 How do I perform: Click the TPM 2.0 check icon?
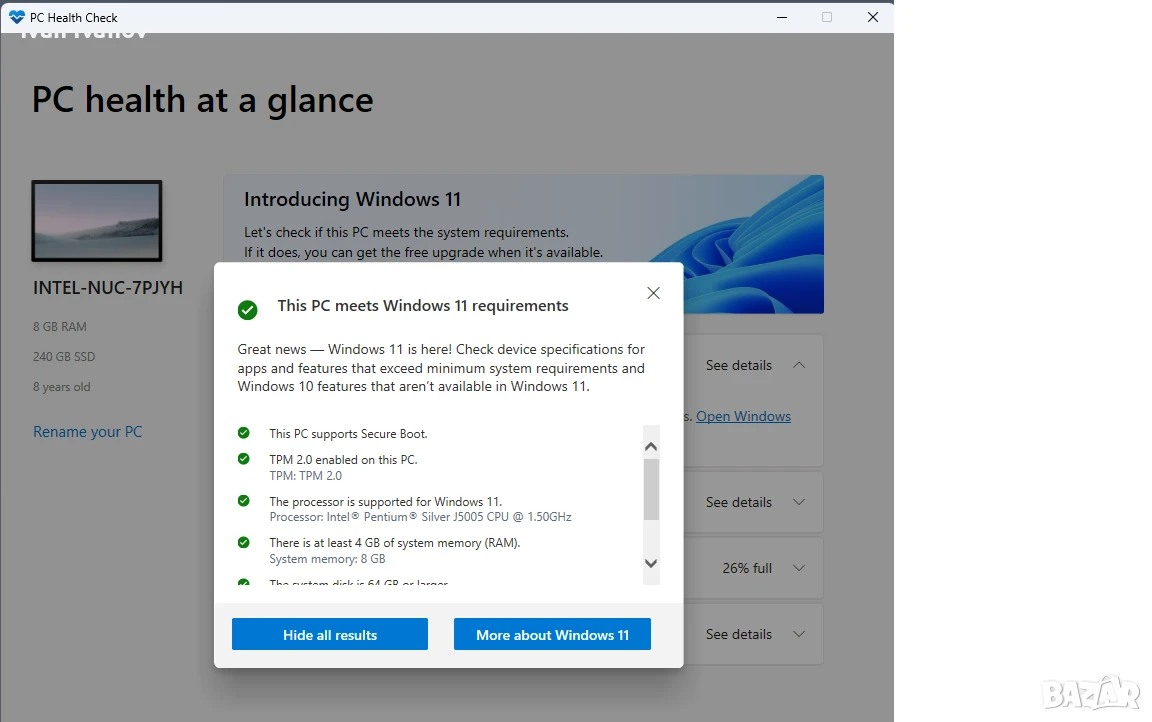click(243, 459)
